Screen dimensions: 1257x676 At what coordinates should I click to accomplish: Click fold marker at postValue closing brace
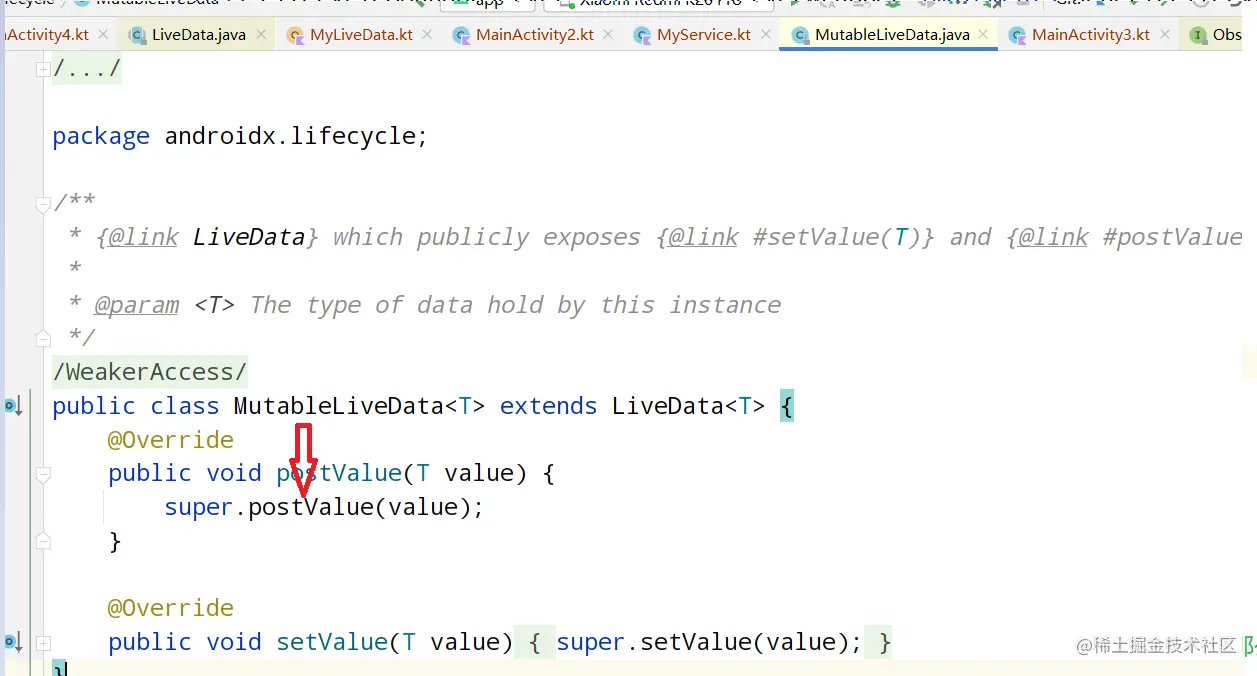[43, 541]
